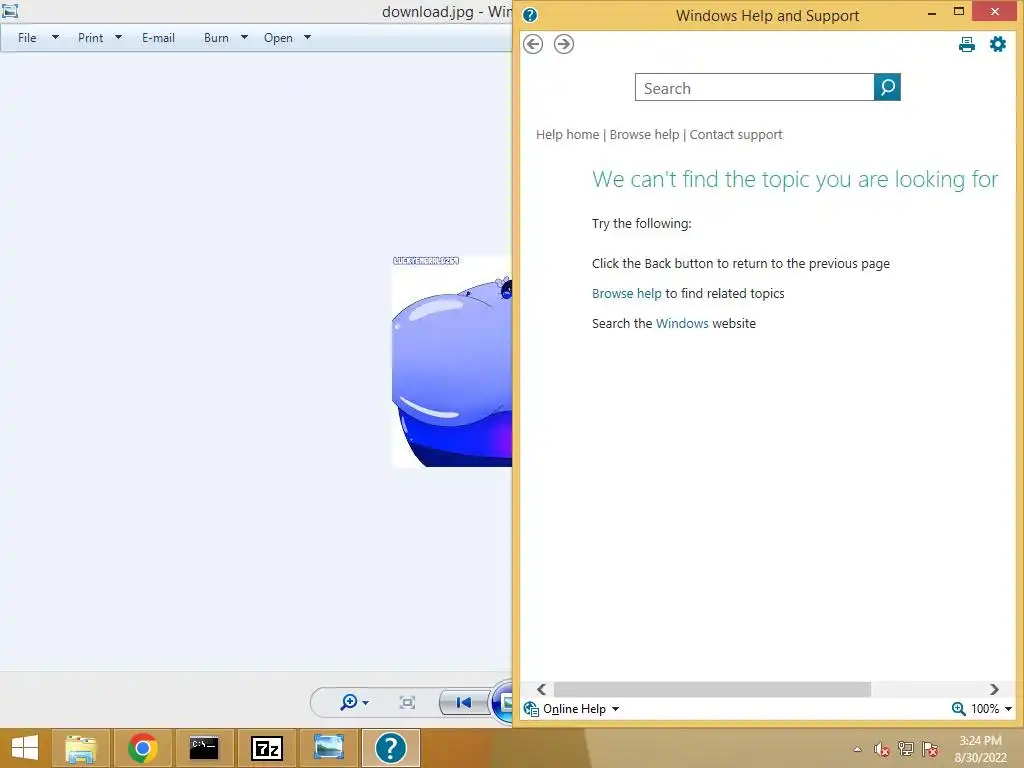Switch to 7-Zip on the taskbar

coord(266,748)
